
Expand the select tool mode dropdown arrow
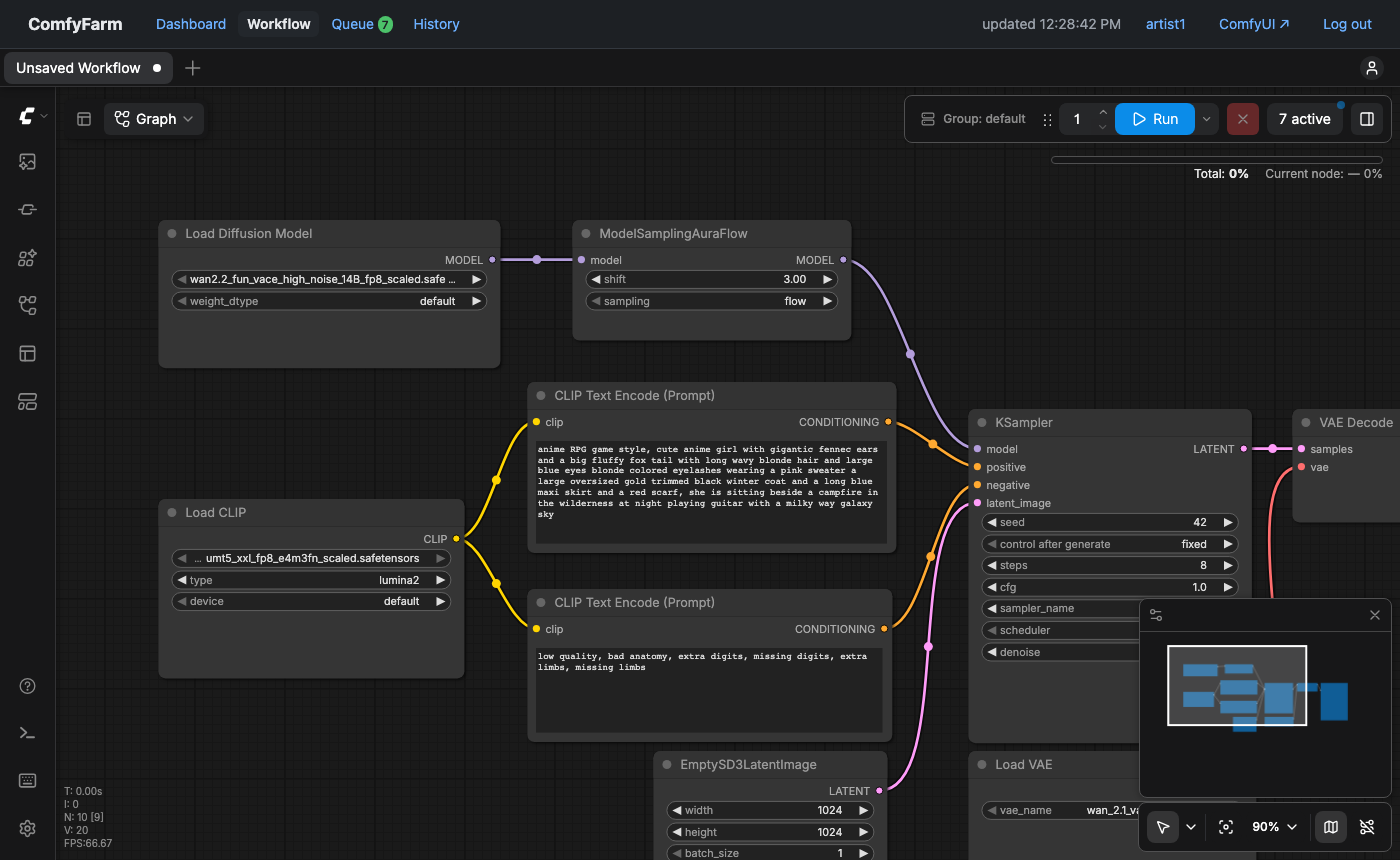pos(1191,827)
